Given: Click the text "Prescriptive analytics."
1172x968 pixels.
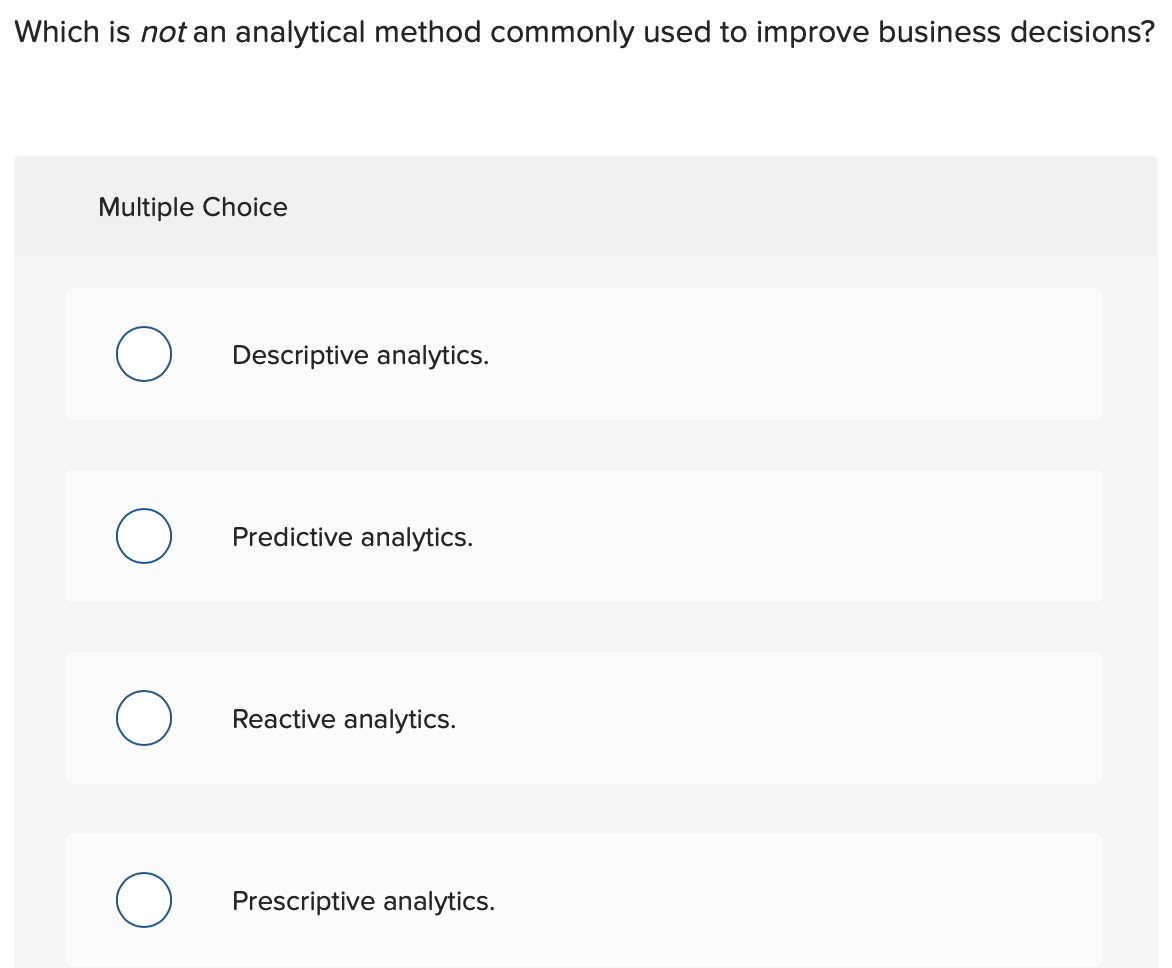Looking at the screenshot, I should click(363, 901).
